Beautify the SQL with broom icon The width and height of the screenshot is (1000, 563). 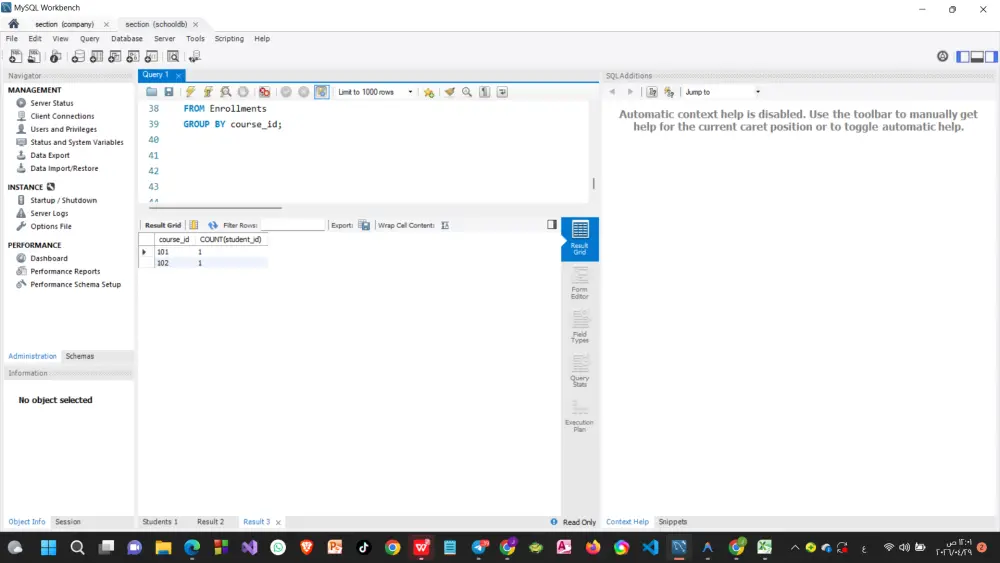pyautogui.click(x=450, y=92)
